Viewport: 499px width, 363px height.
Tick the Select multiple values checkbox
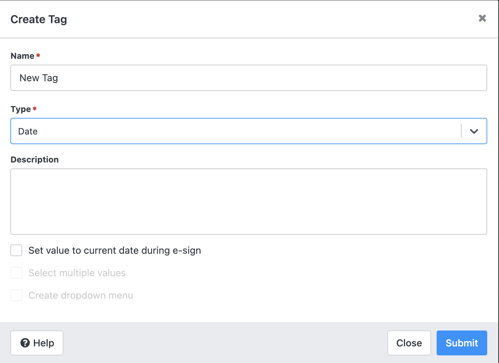16,273
